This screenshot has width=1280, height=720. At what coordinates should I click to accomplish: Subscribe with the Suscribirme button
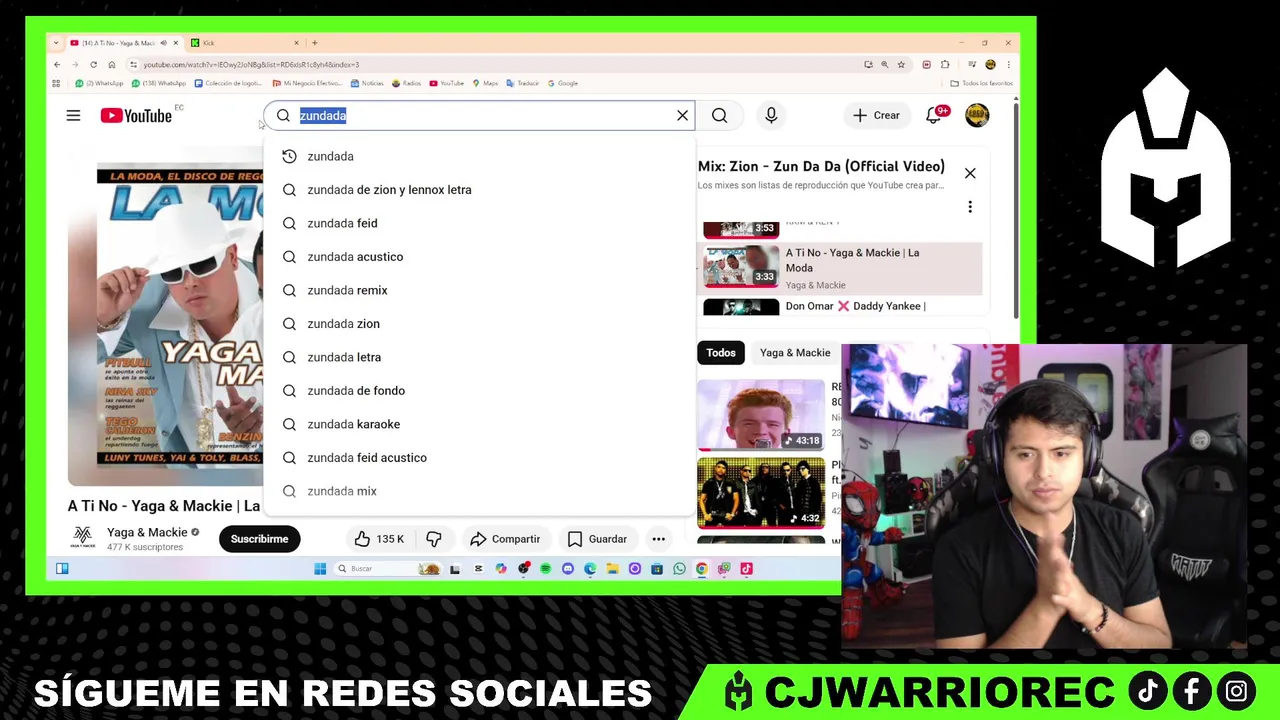[259, 539]
